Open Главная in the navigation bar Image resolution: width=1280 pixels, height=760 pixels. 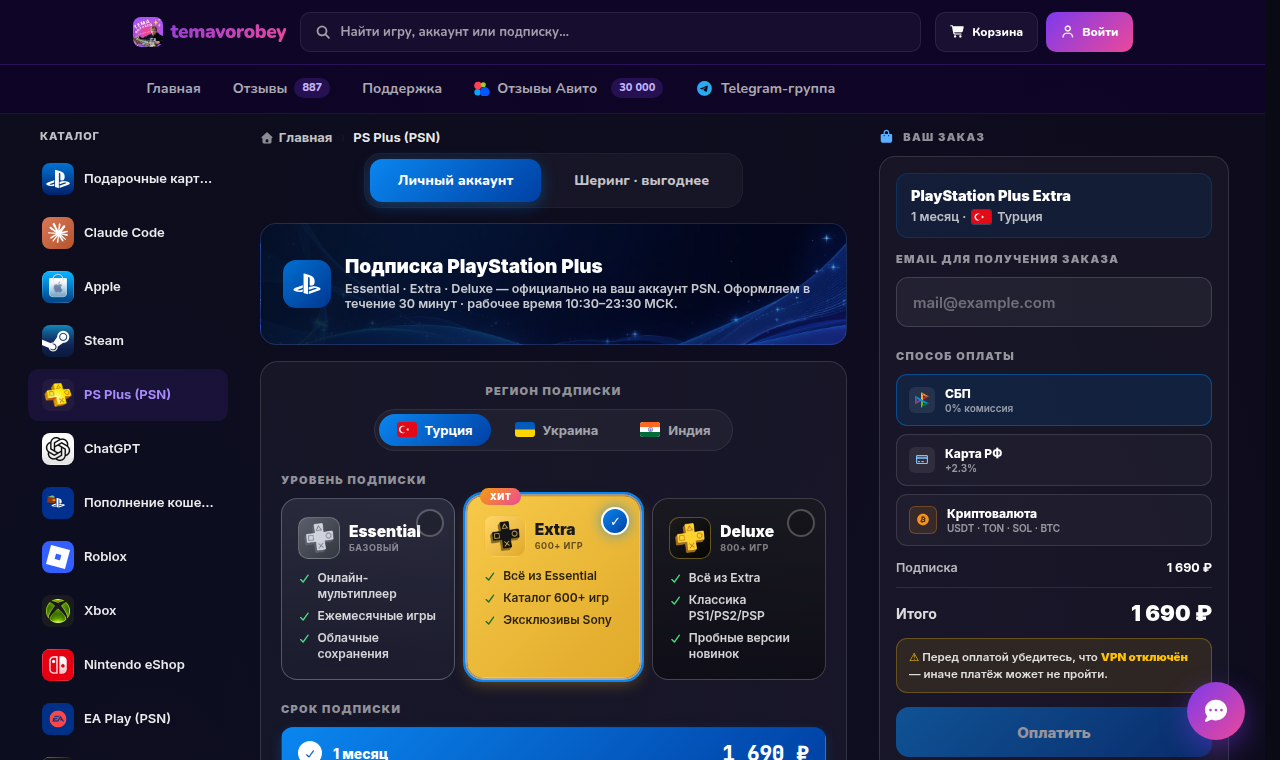174,89
